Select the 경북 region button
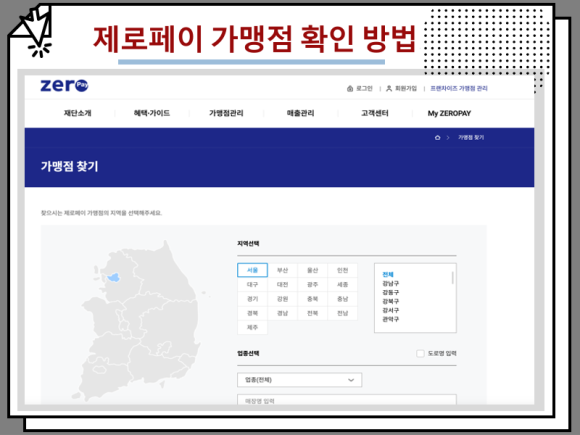 (252, 313)
